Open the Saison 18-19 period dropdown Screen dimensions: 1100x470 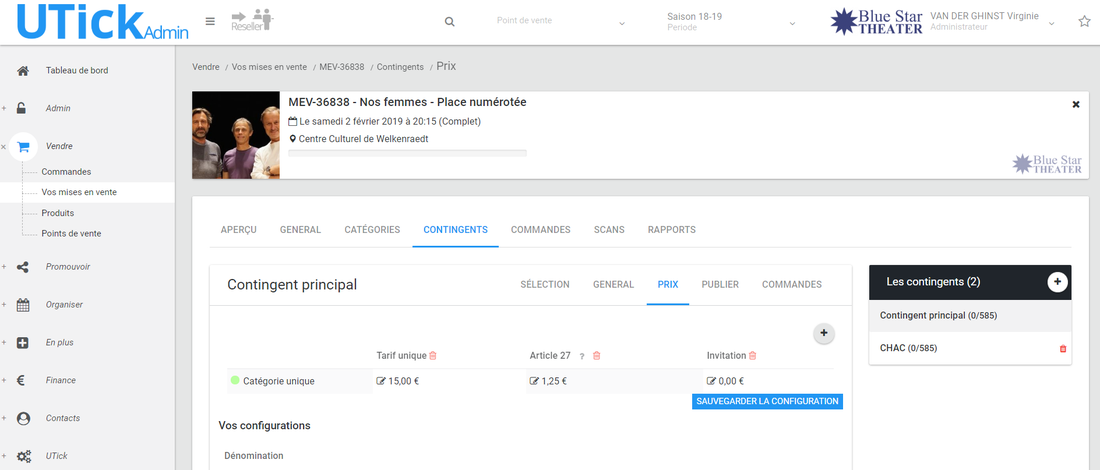coord(730,22)
